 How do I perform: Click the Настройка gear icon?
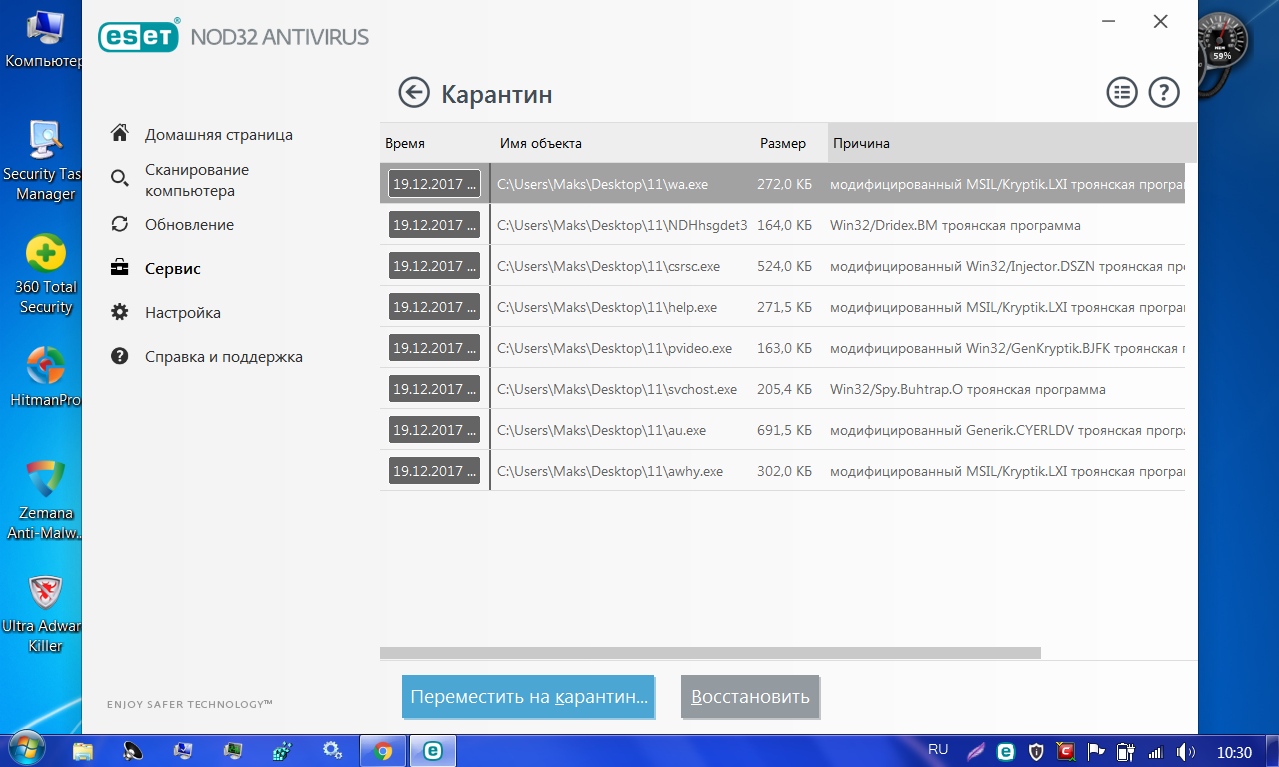pyautogui.click(x=120, y=312)
